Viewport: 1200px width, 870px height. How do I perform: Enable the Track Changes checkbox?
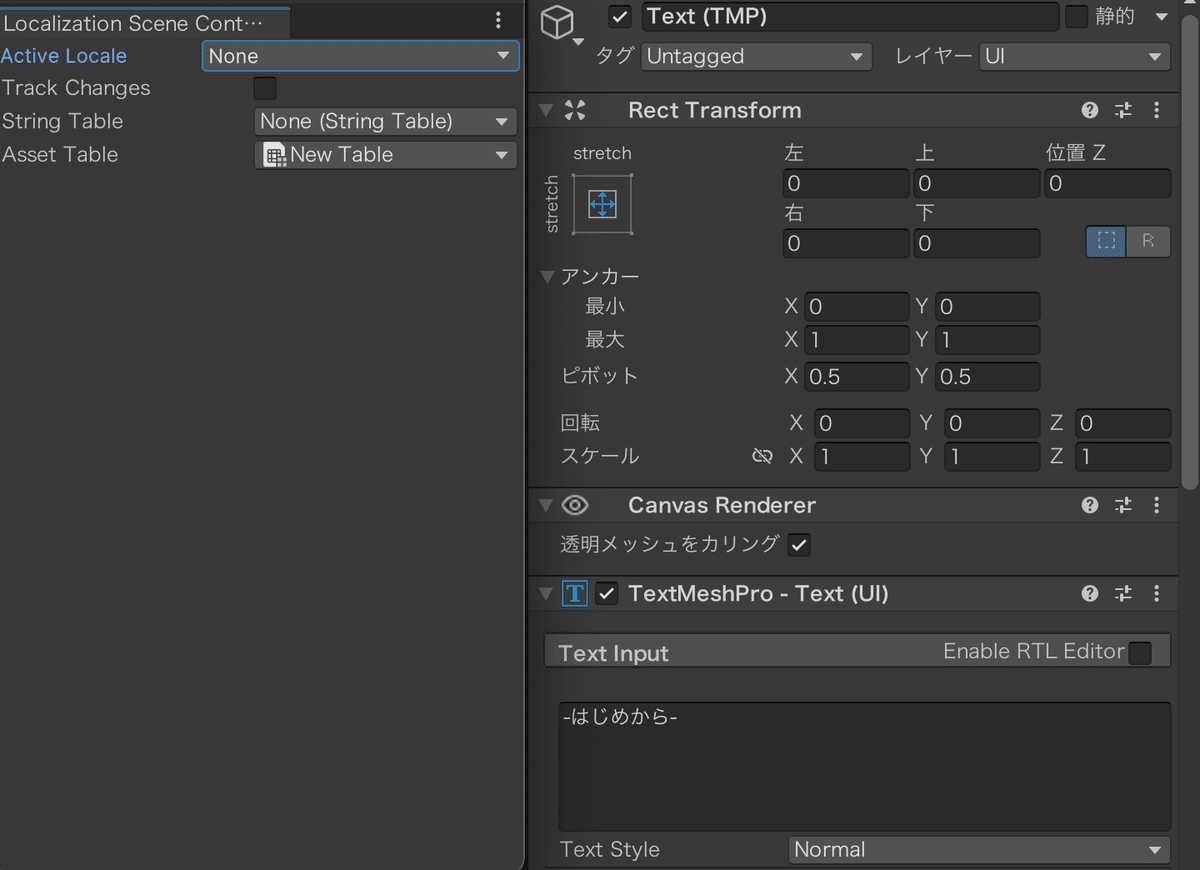(x=265, y=88)
